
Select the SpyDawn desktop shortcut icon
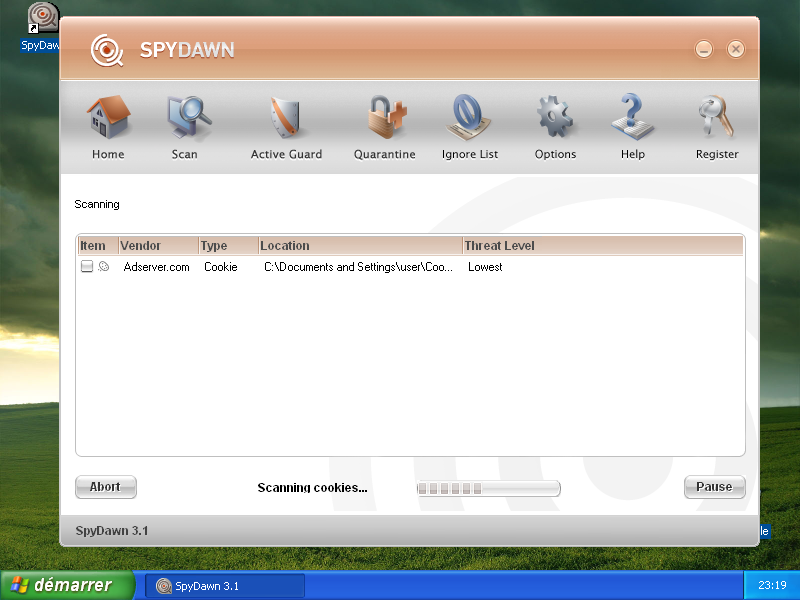pyautogui.click(x=43, y=17)
